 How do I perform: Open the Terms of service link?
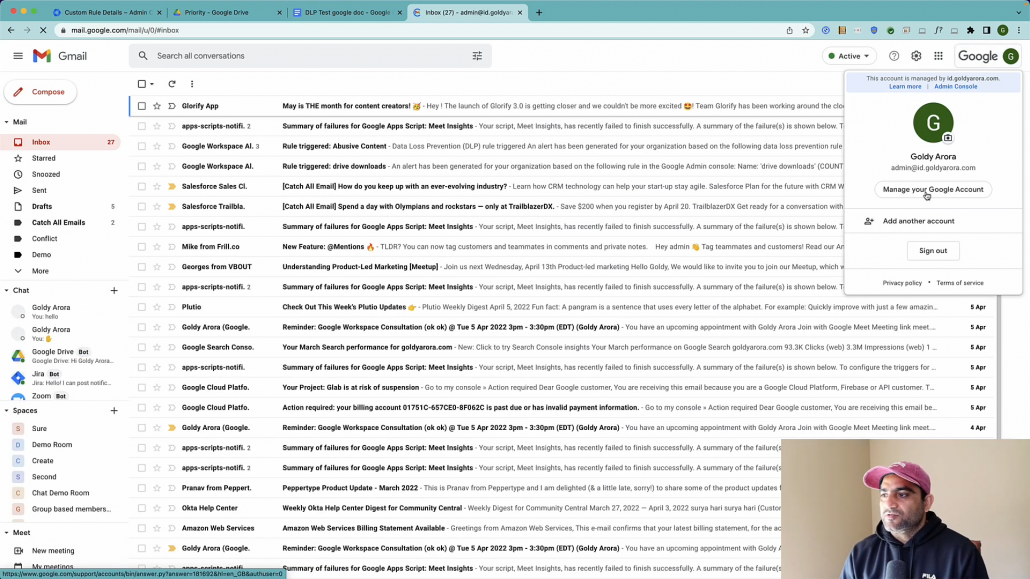point(960,283)
